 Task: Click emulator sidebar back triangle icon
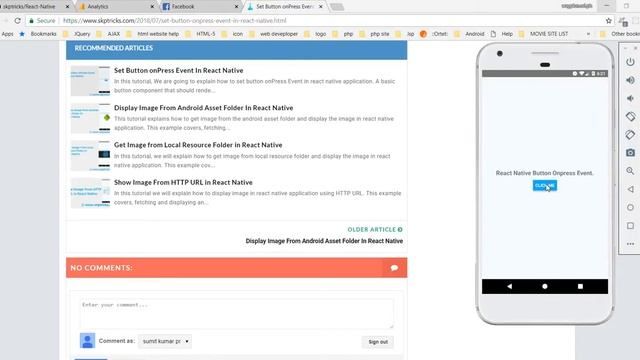(x=630, y=189)
